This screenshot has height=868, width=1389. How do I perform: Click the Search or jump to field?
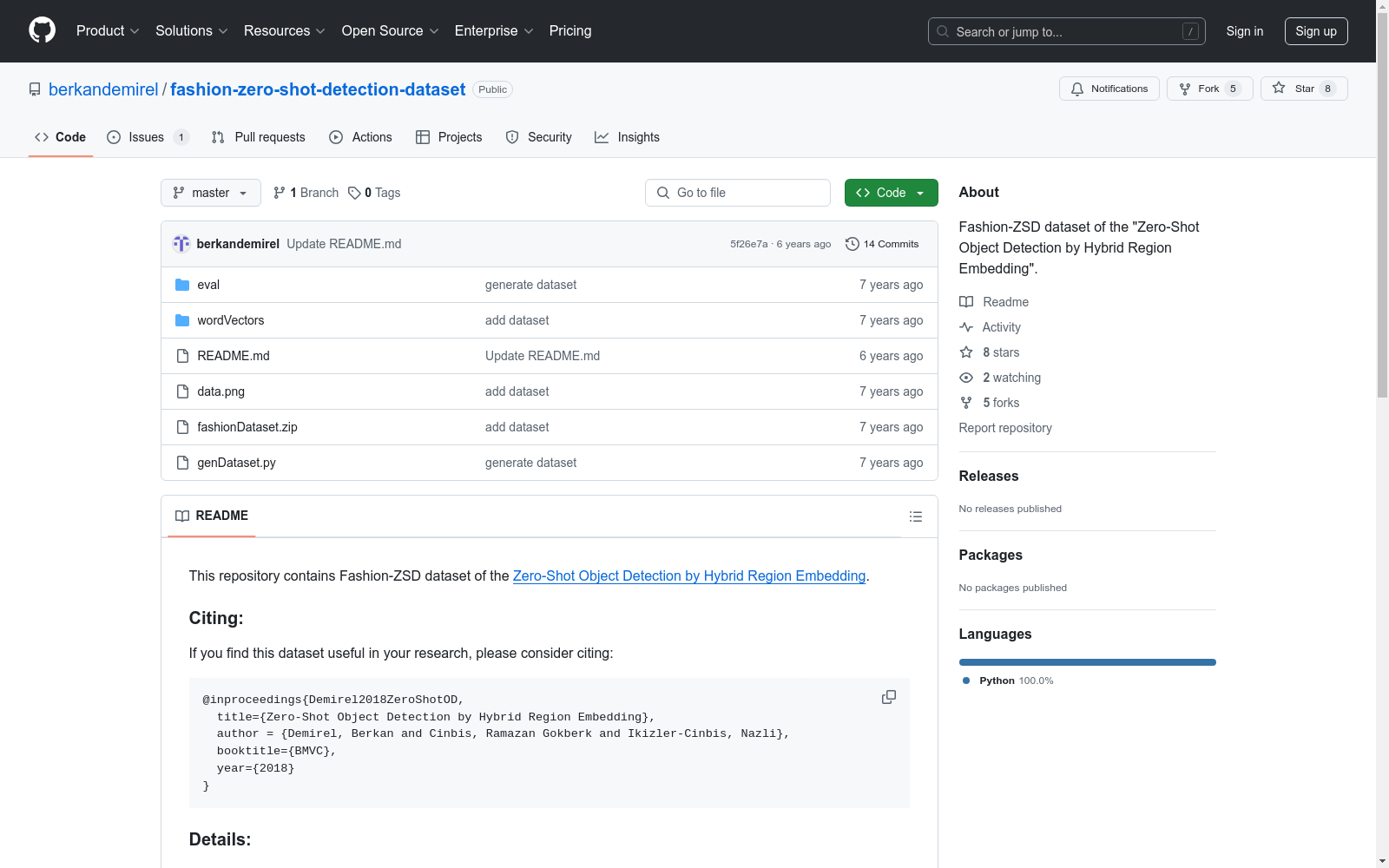click(1067, 31)
